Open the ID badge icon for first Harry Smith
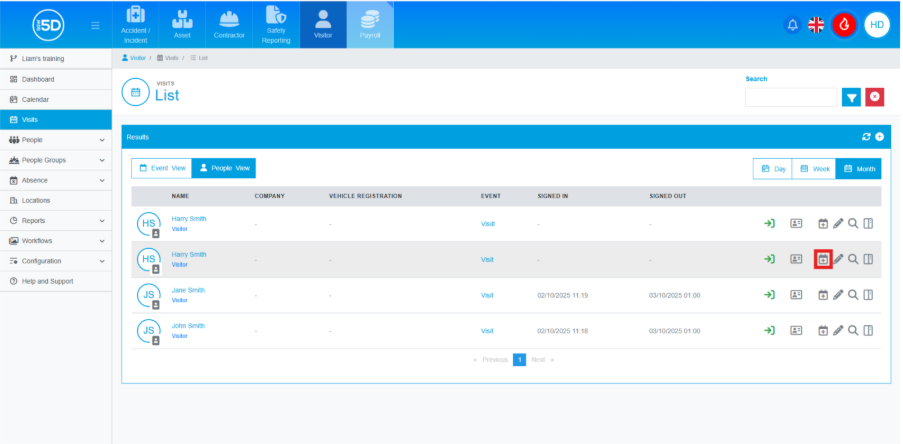 797,224
